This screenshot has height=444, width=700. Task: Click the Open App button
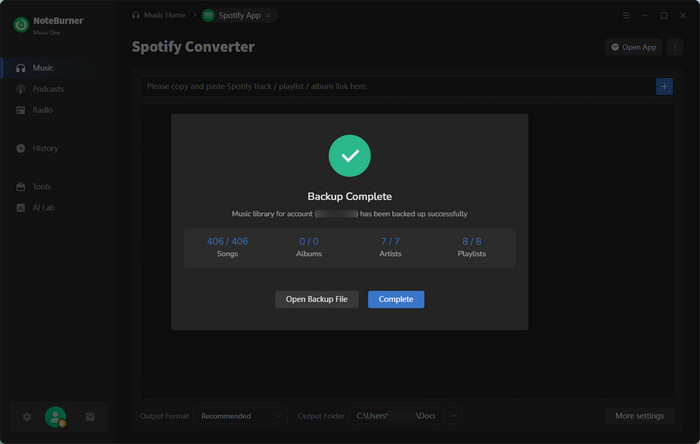[633, 47]
